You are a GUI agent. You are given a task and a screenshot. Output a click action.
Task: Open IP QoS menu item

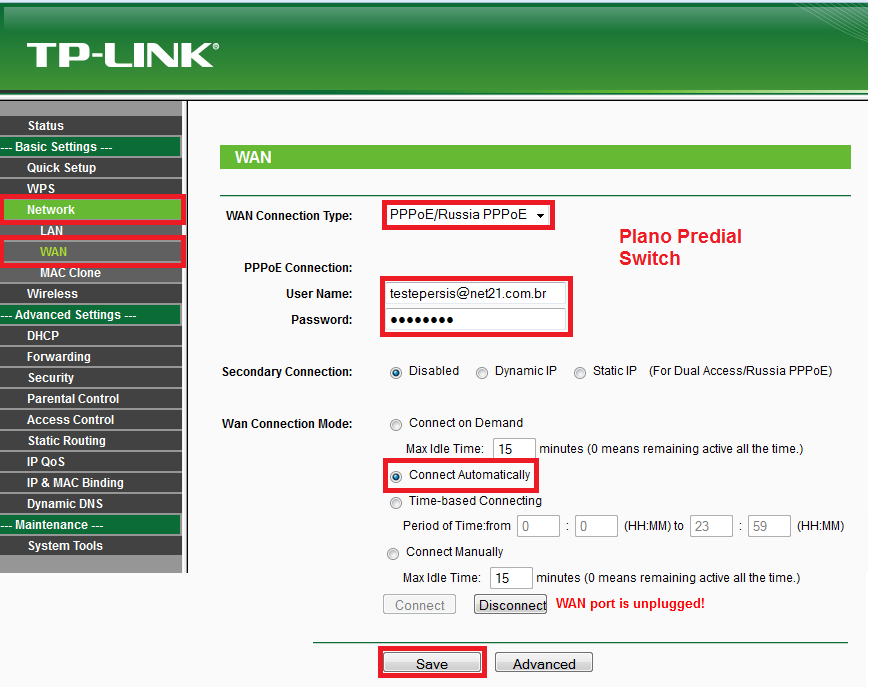click(91, 462)
